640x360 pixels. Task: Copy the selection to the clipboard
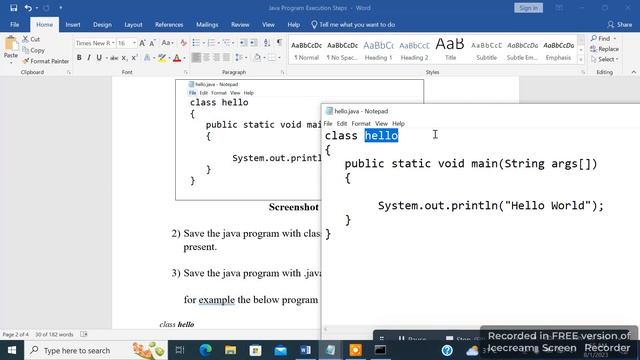(x=33, y=50)
